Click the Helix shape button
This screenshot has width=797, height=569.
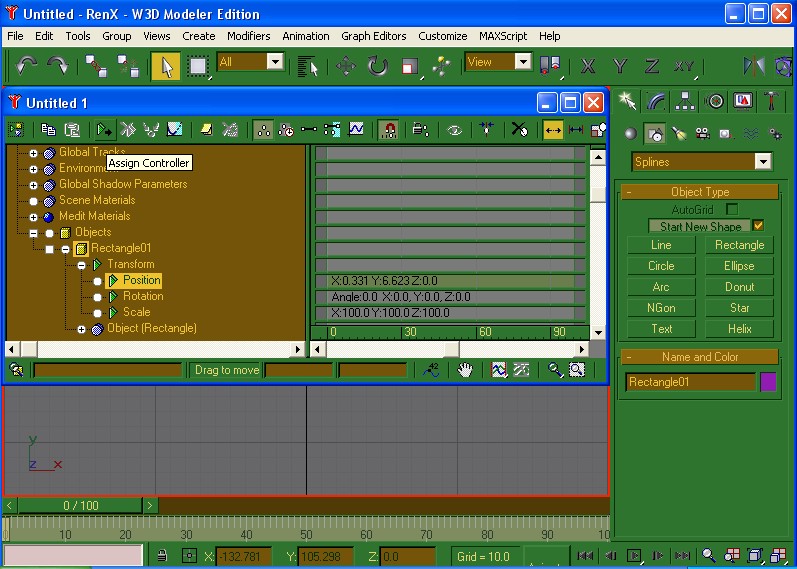click(x=739, y=329)
